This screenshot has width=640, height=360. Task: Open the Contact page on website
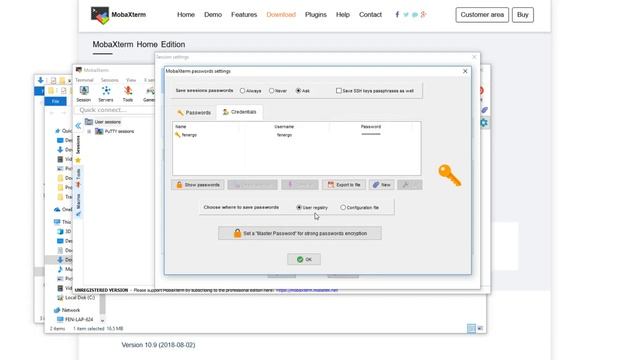point(370,15)
